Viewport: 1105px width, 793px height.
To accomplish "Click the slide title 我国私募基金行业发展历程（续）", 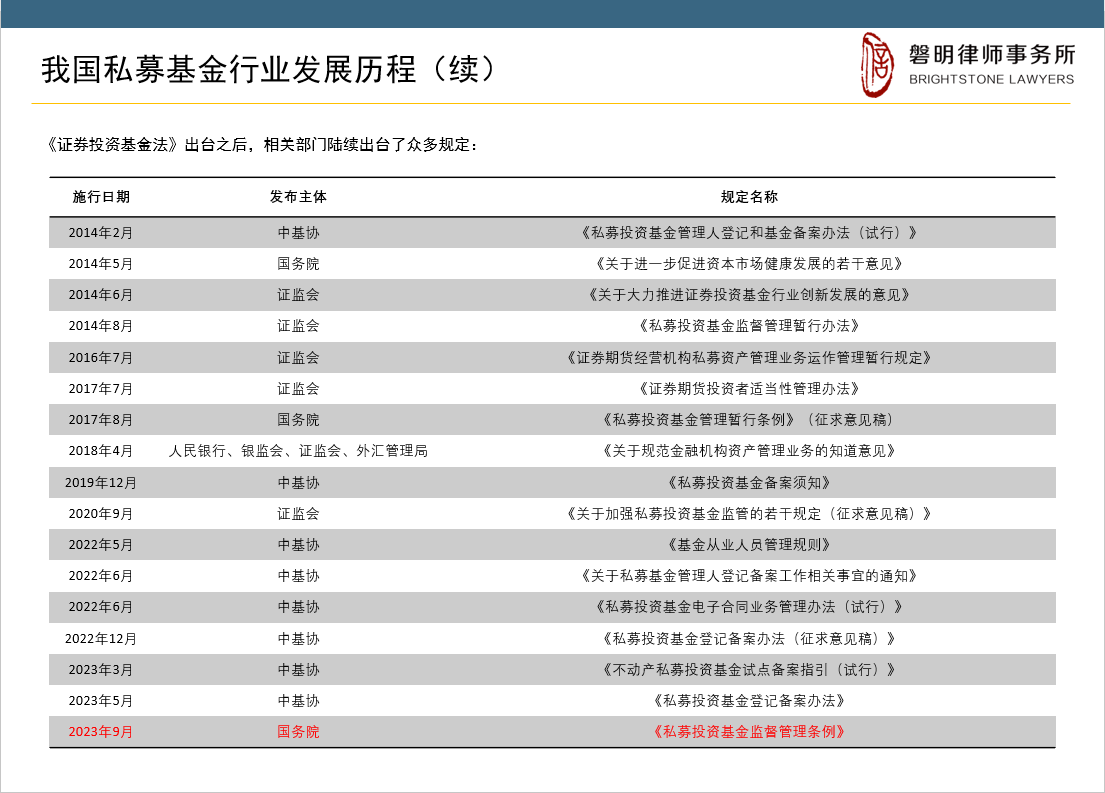I will (x=270, y=69).
